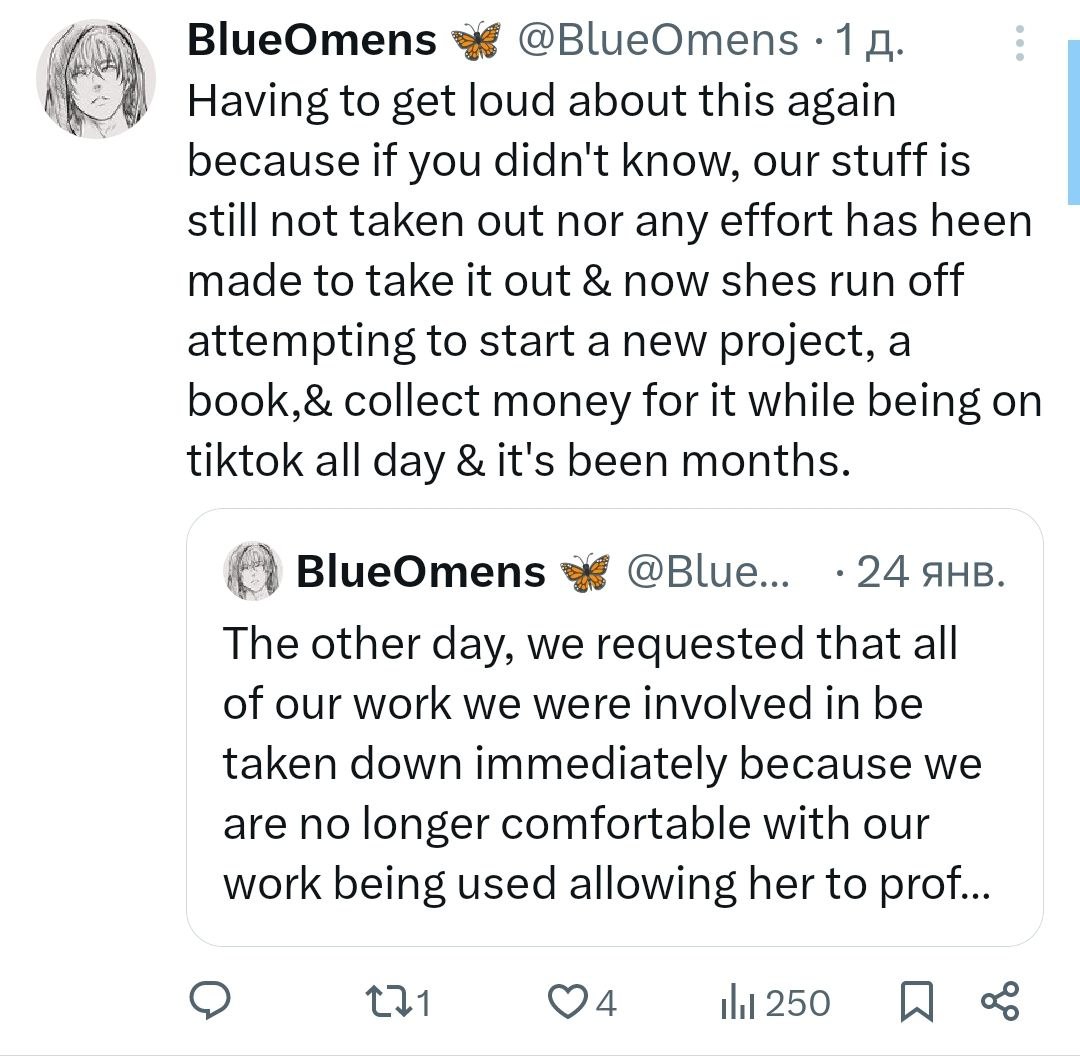
Task: Open quoted tweet's small avatar
Action: pyautogui.click(x=252, y=571)
